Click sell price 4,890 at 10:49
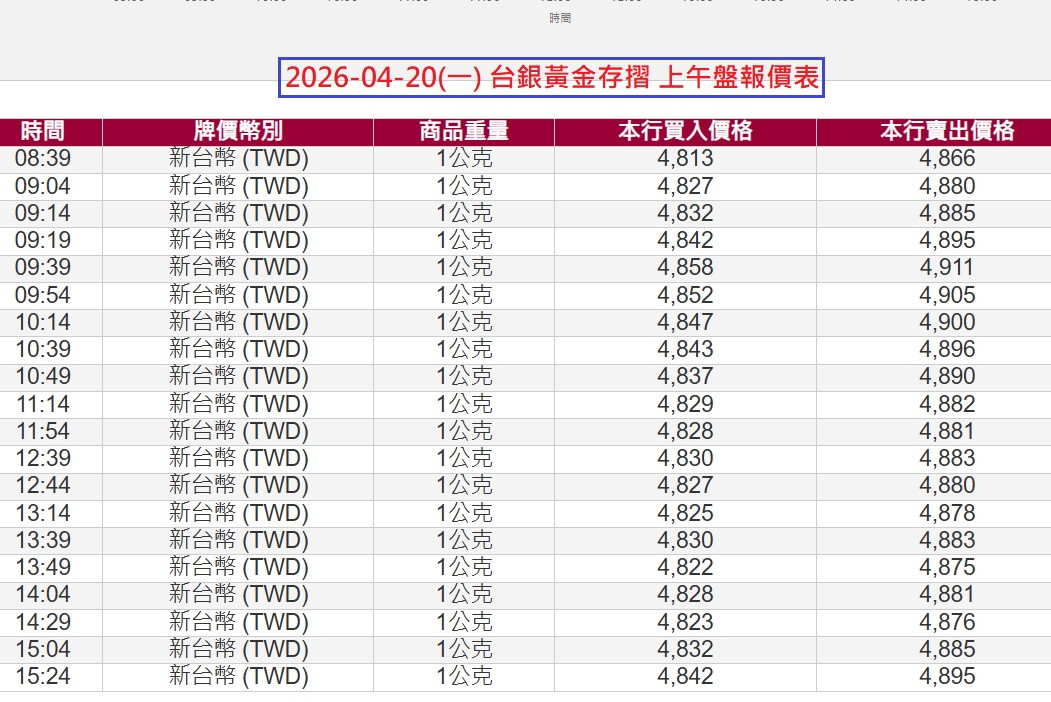Viewport: 1051px width, 702px height. 947,376
